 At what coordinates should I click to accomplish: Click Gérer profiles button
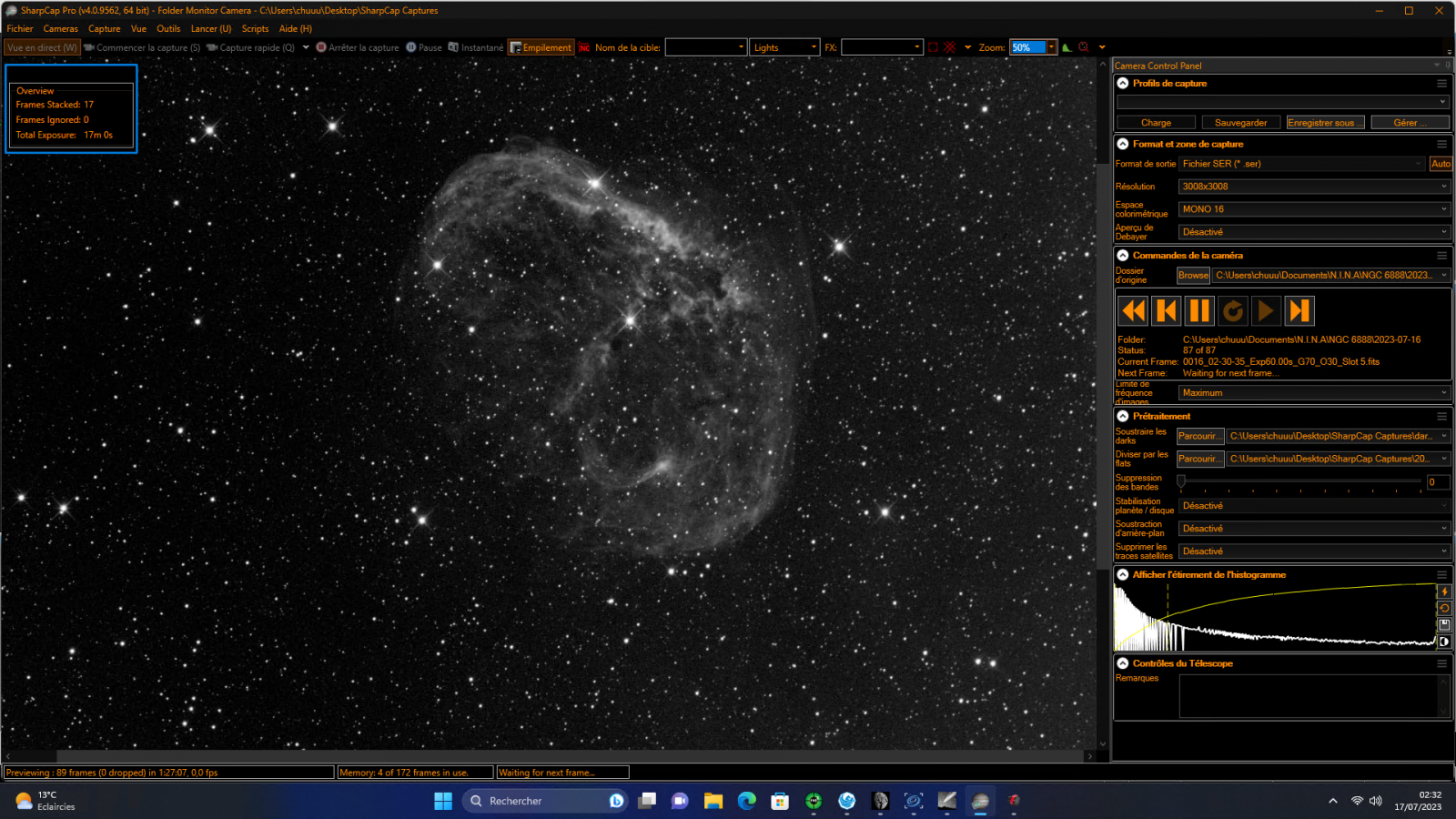click(1410, 123)
